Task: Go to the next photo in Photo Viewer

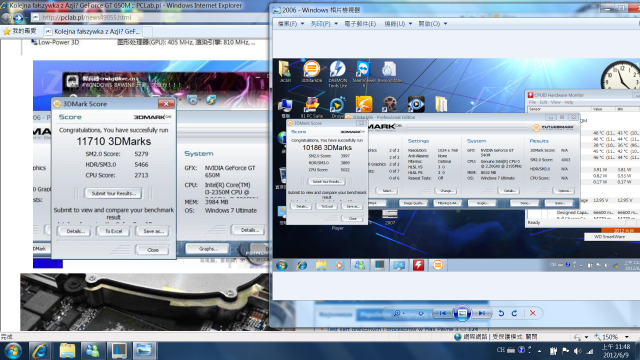Action: click(482, 313)
